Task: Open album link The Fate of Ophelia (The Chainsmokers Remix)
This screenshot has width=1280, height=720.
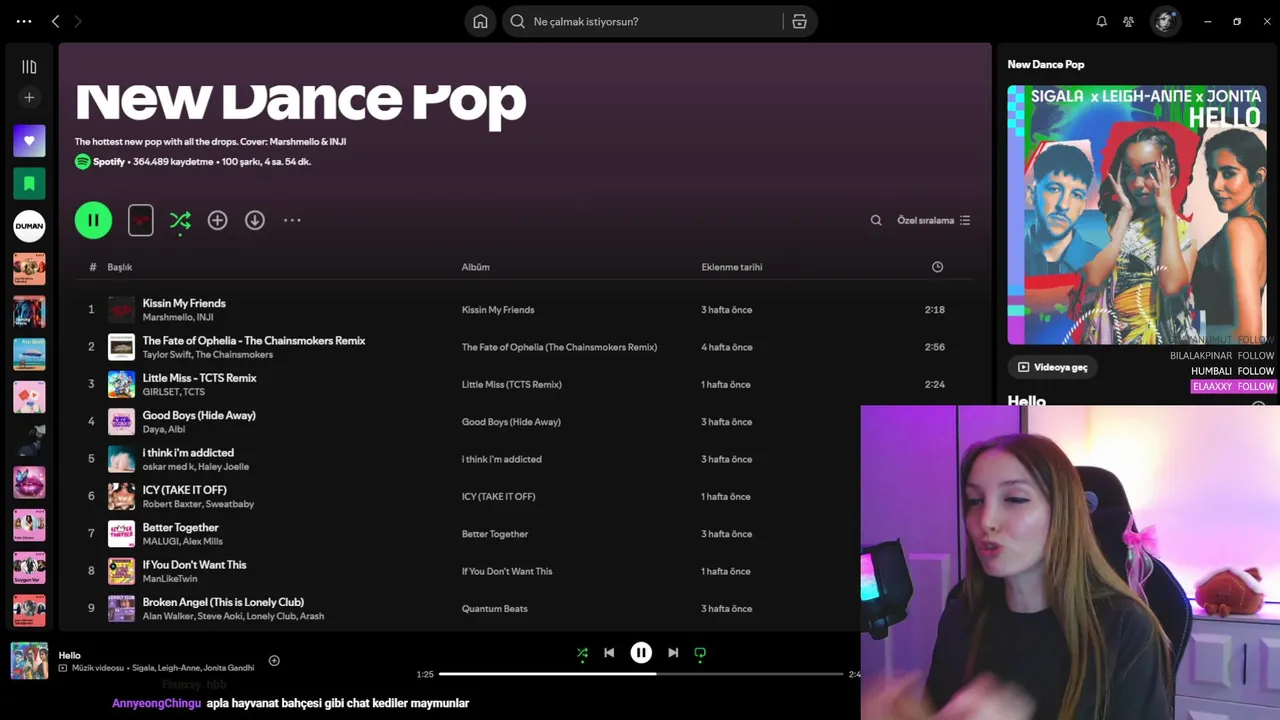Action: pyautogui.click(x=559, y=347)
